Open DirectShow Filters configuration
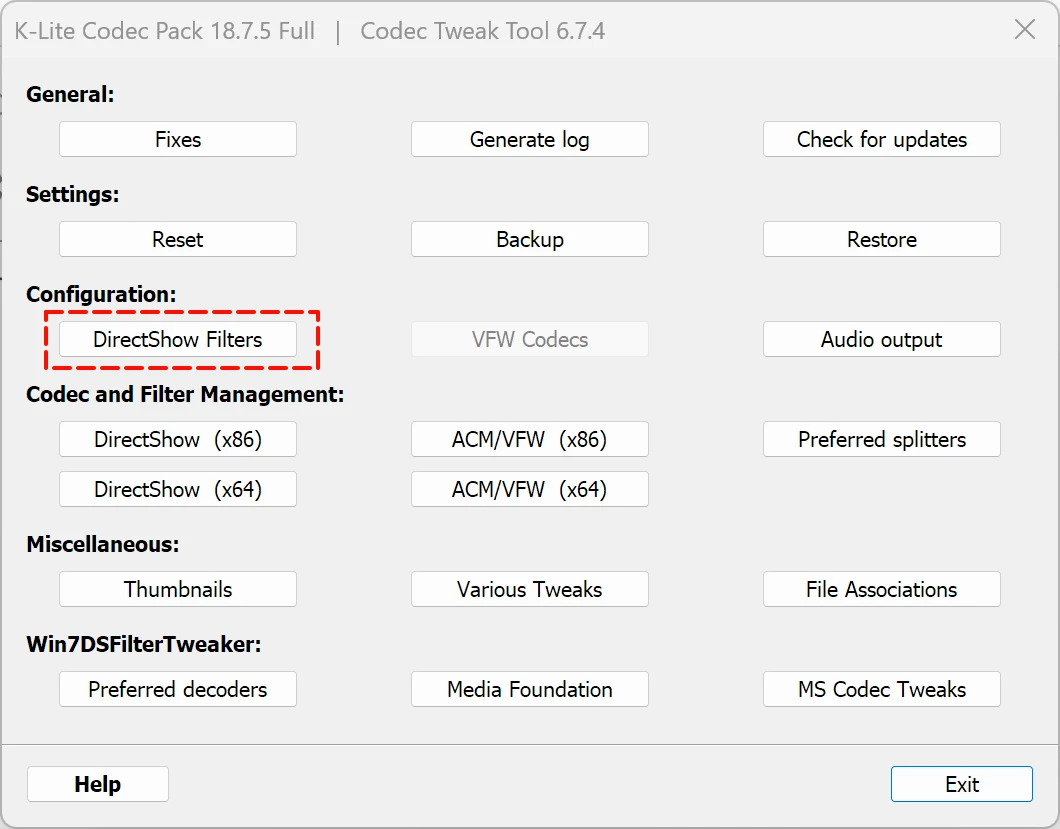This screenshot has height=829, width=1060. (178, 340)
